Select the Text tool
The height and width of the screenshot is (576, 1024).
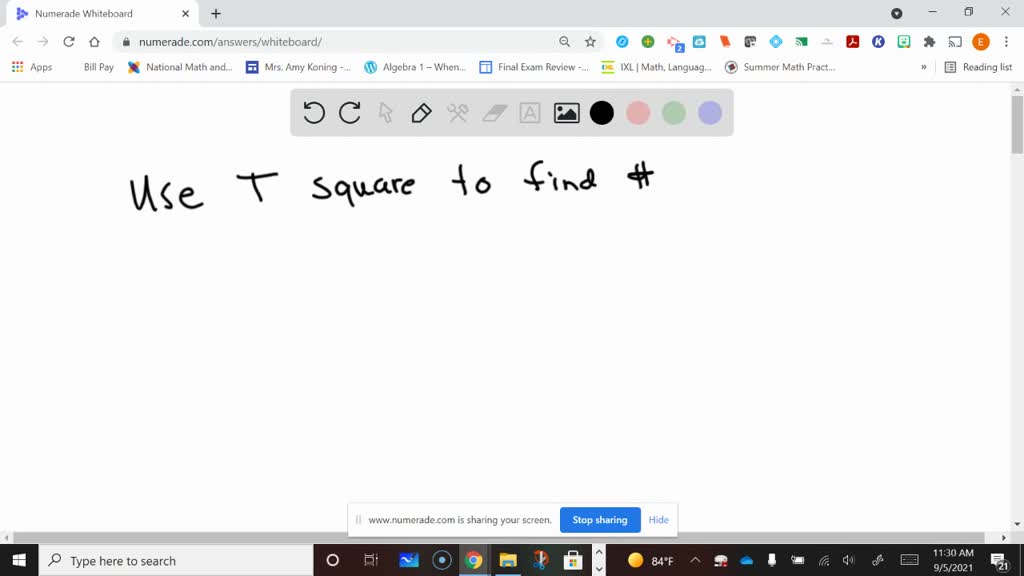tap(529, 113)
